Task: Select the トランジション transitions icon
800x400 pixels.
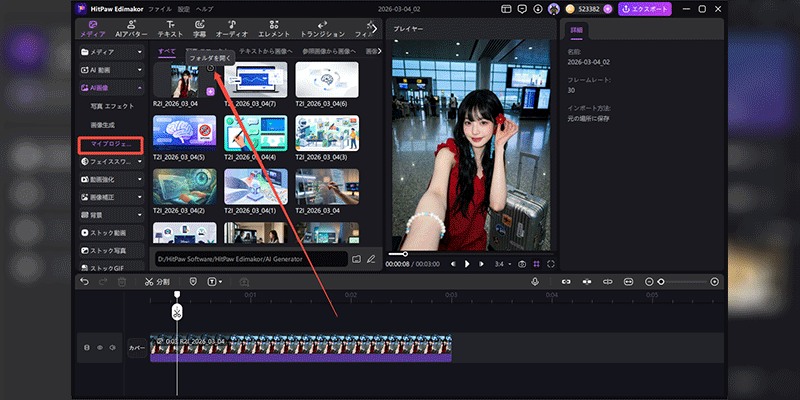Action: click(324, 28)
